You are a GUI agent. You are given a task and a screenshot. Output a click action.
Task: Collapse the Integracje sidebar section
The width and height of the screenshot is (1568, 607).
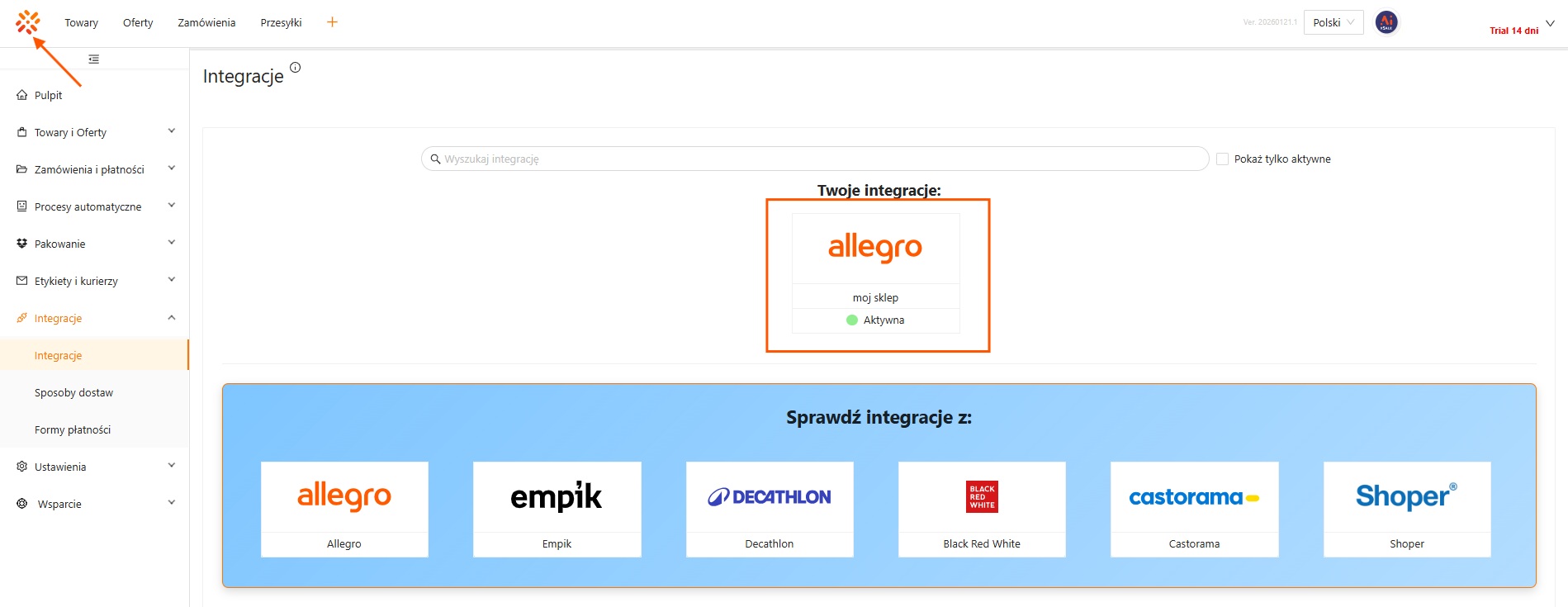coord(172,318)
